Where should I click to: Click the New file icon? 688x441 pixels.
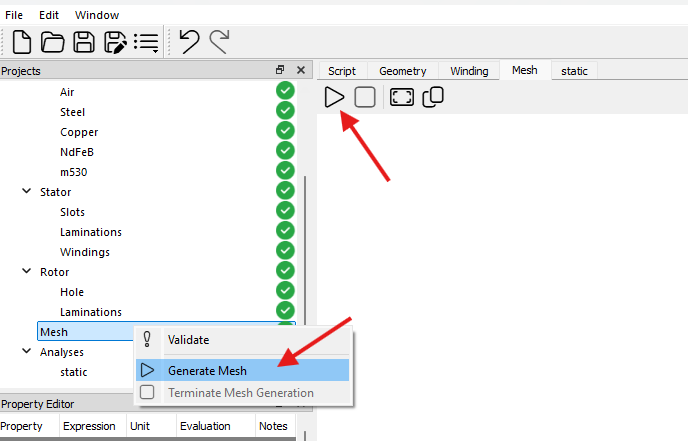[x=22, y=42]
